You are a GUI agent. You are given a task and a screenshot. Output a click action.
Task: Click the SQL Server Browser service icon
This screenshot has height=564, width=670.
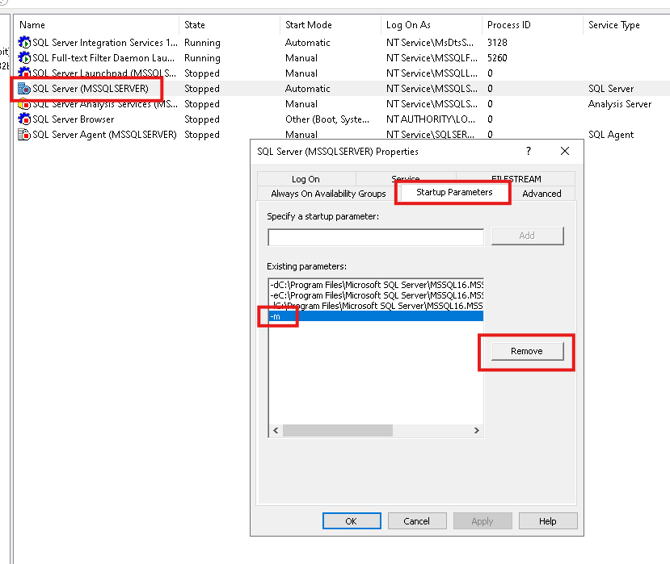[x=24, y=119]
